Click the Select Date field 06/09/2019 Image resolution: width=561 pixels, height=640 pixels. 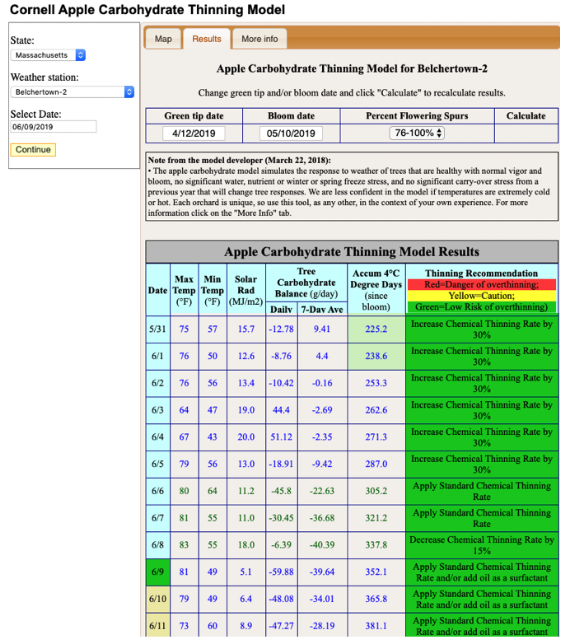pos(53,127)
